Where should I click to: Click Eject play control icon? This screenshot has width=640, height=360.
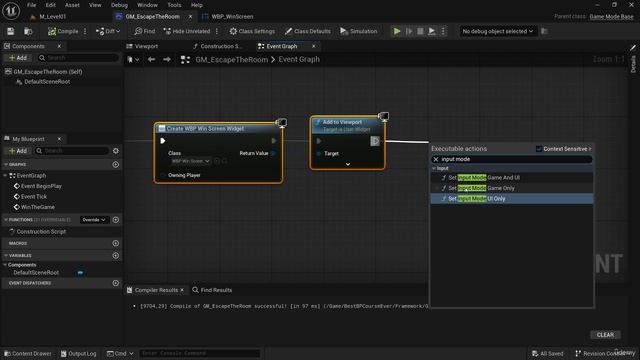point(431,31)
